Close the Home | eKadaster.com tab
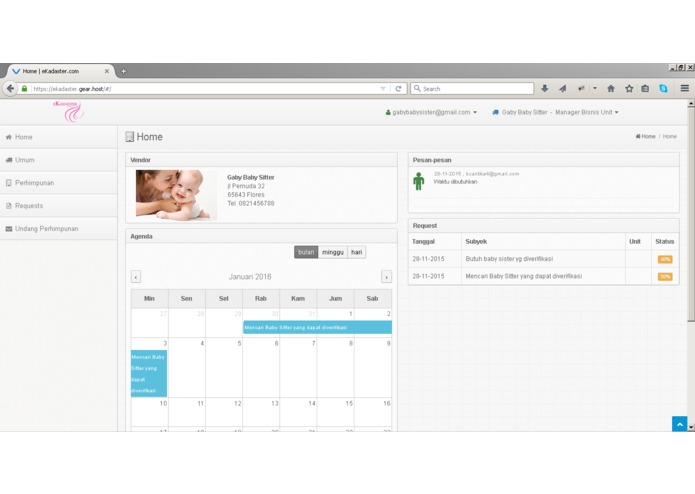 click(x=107, y=71)
